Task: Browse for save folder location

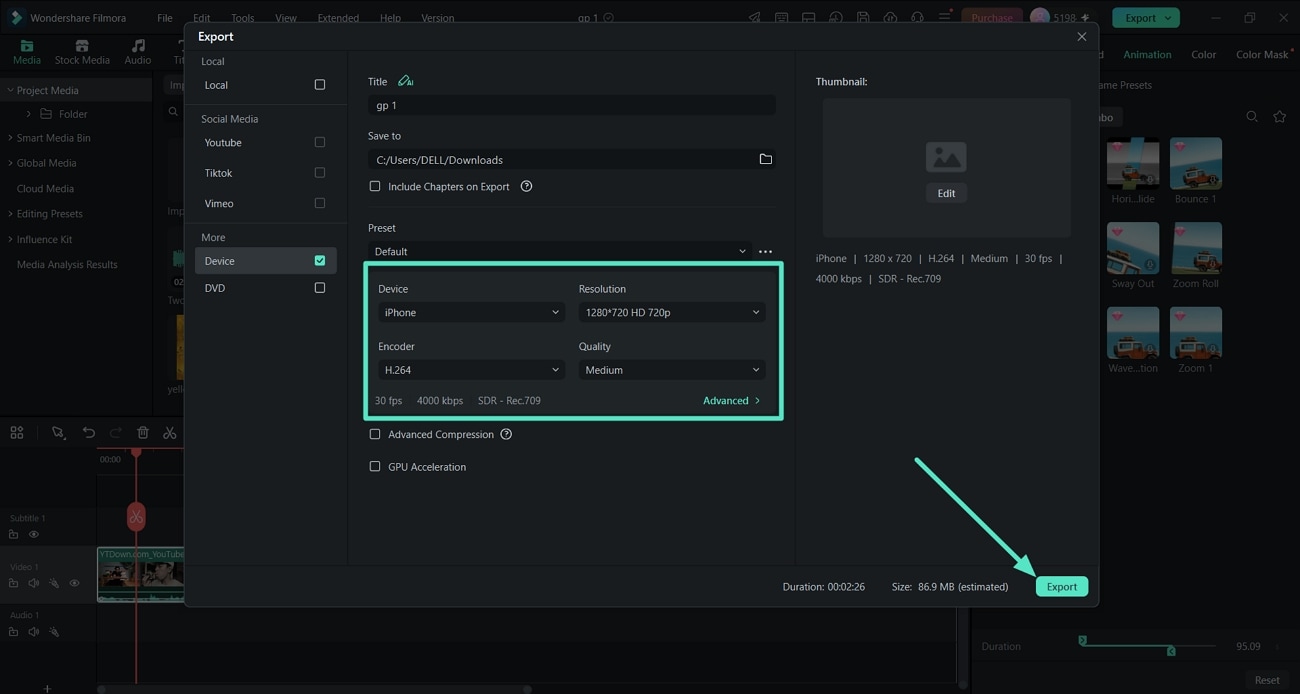Action: point(765,159)
